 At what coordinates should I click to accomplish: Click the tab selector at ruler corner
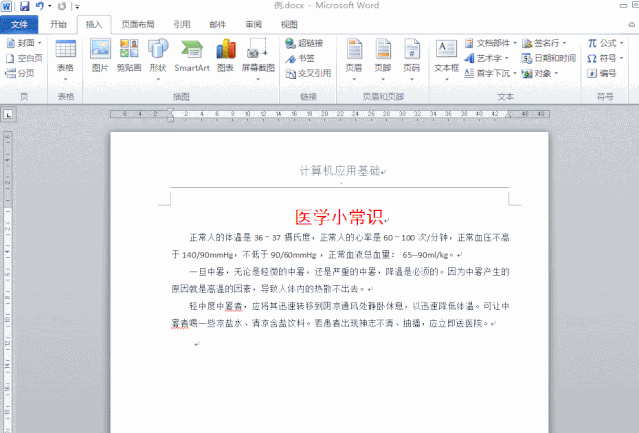[x=9, y=114]
